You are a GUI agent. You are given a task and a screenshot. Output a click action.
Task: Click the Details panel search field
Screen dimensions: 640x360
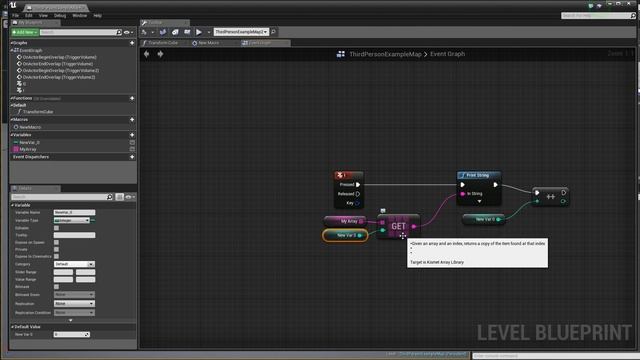(x=62, y=197)
